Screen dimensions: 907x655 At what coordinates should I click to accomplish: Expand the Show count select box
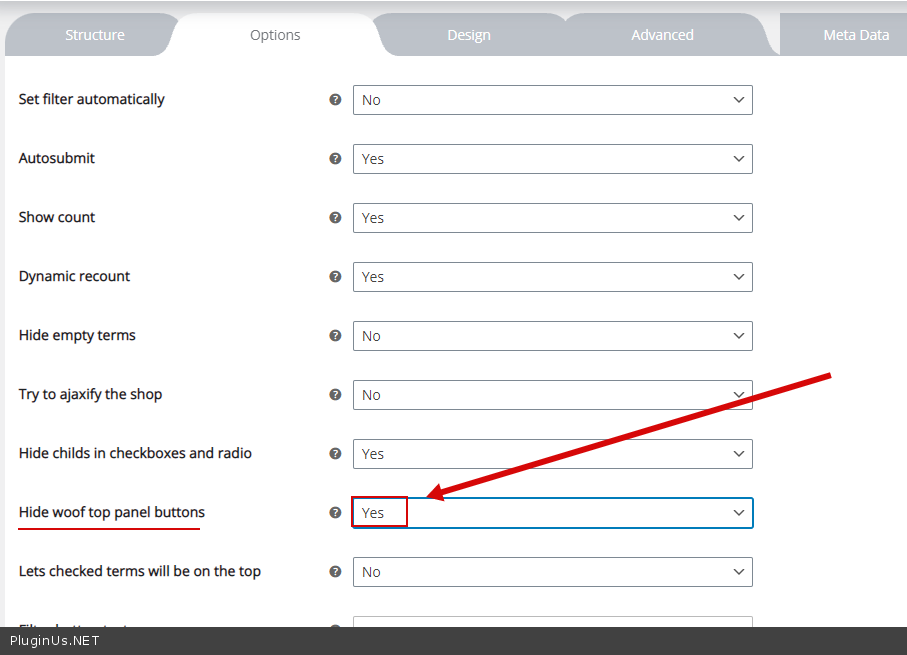pos(552,218)
